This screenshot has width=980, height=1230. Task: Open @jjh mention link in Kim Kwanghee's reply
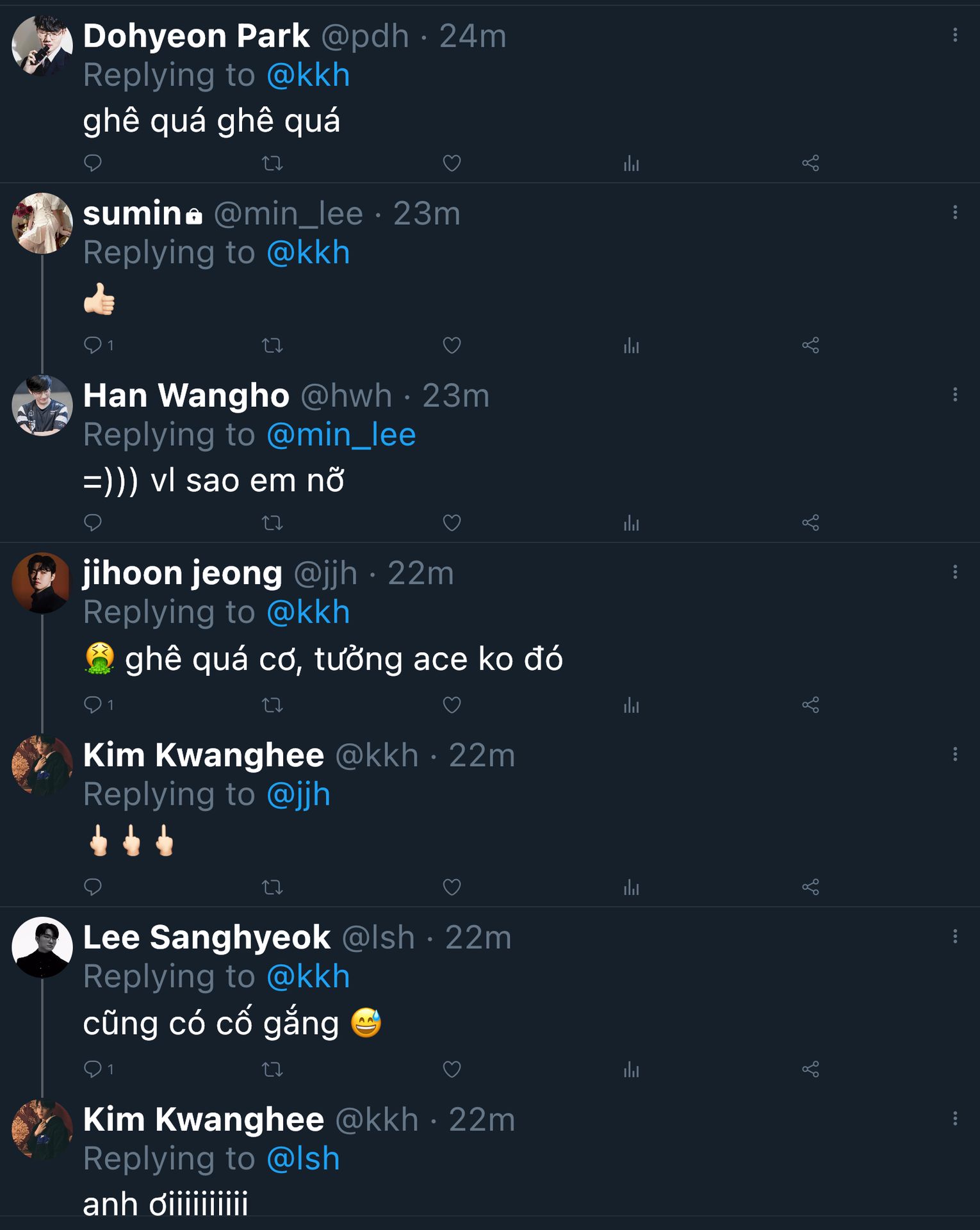pyautogui.click(x=298, y=795)
